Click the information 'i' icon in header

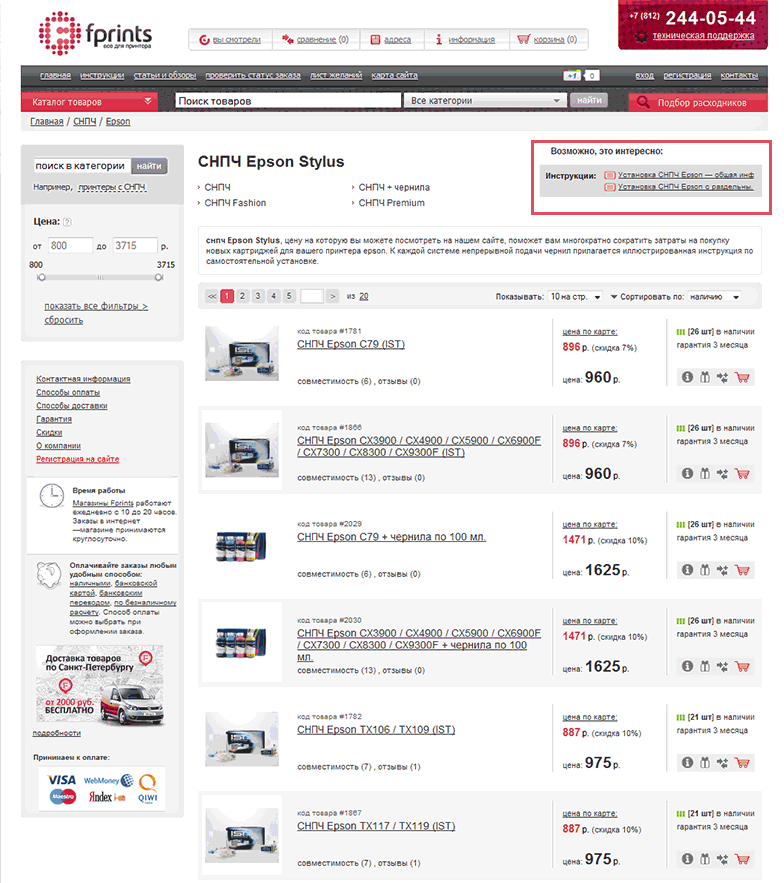[x=439, y=39]
